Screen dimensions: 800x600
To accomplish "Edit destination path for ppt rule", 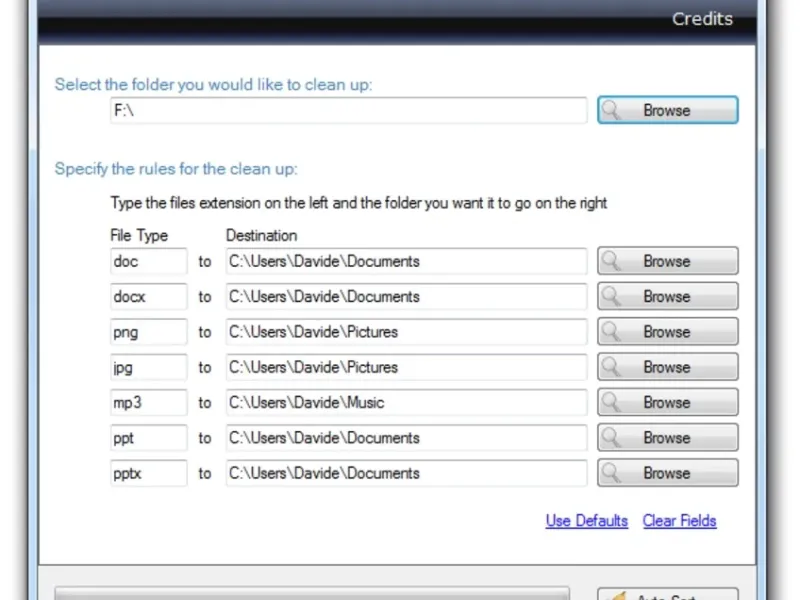I will [406, 438].
